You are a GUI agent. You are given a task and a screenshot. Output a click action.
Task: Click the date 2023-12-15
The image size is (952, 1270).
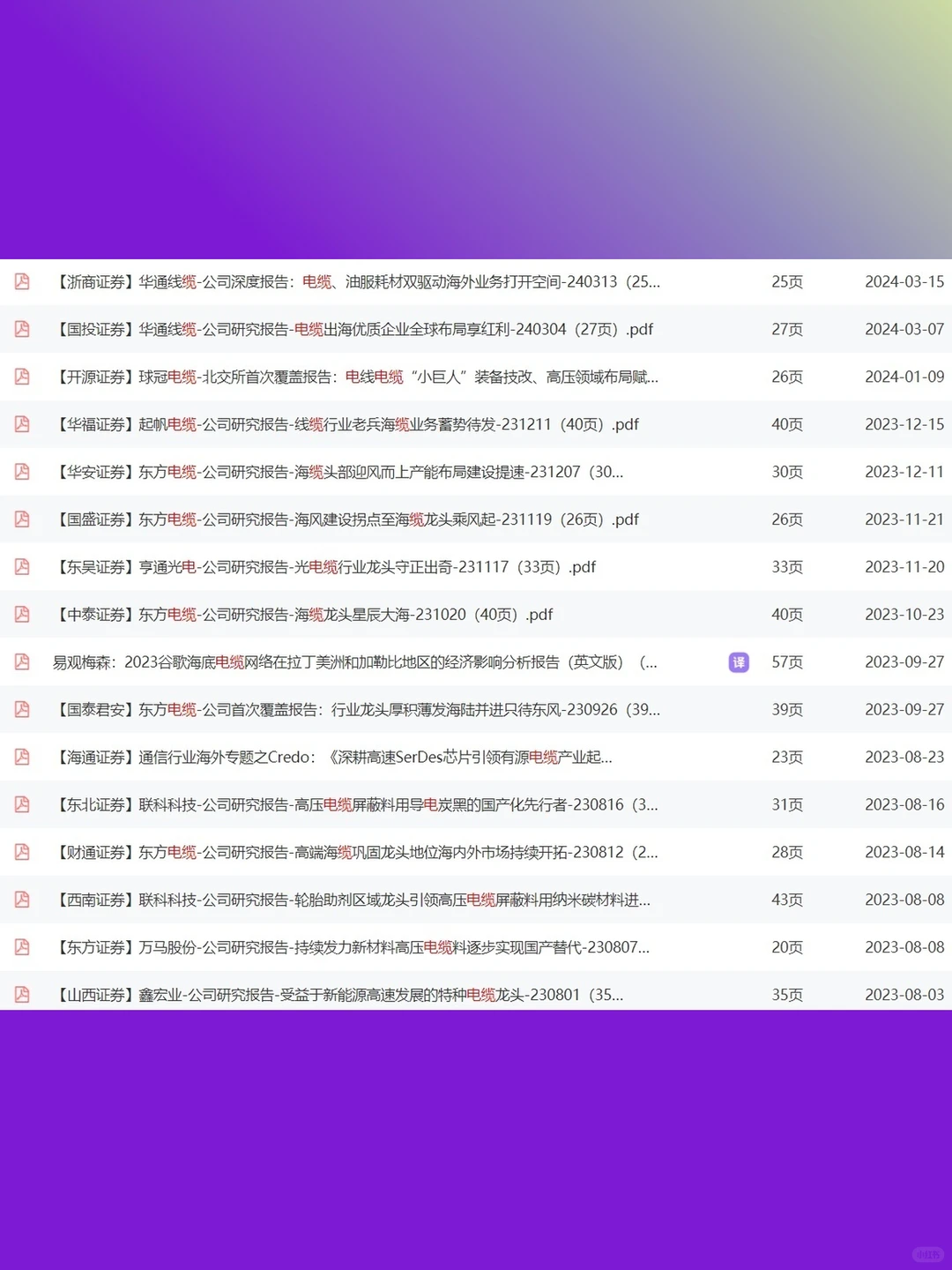[x=904, y=425]
